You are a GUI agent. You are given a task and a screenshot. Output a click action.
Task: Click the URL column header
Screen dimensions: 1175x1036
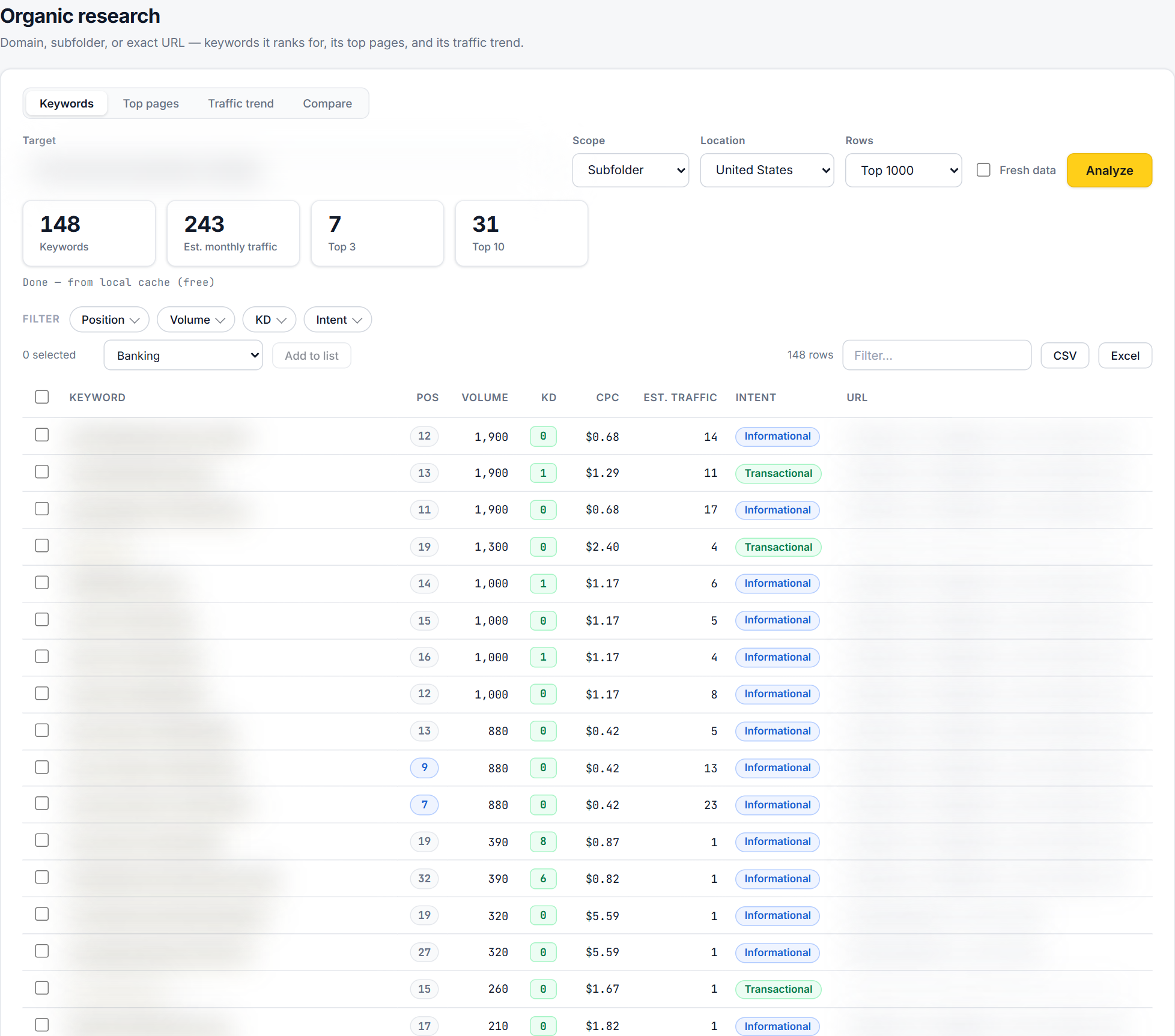point(857,398)
